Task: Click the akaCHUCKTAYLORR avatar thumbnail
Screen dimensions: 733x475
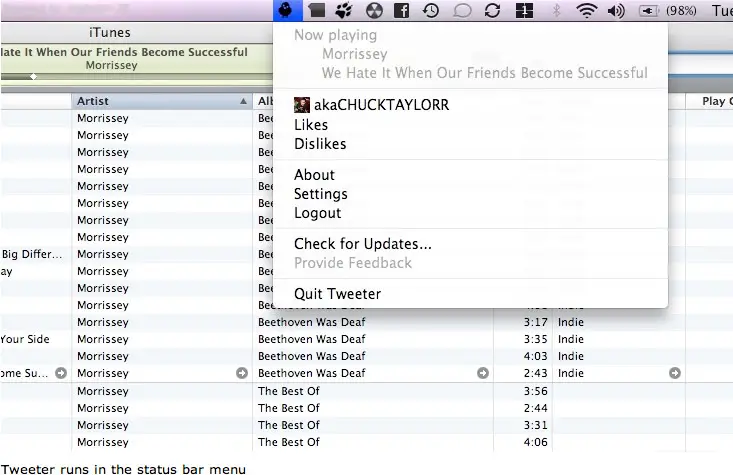Action: 302,105
